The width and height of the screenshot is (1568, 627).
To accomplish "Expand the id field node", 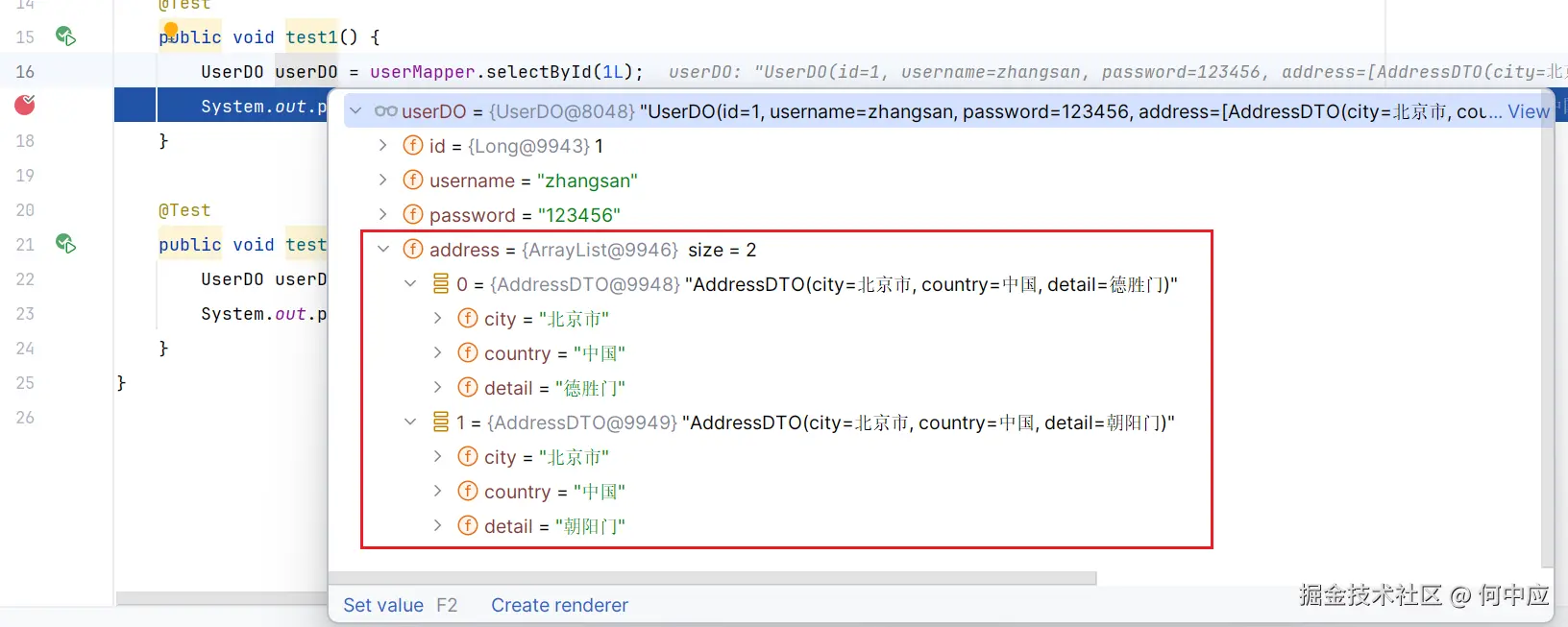I will click(x=382, y=146).
